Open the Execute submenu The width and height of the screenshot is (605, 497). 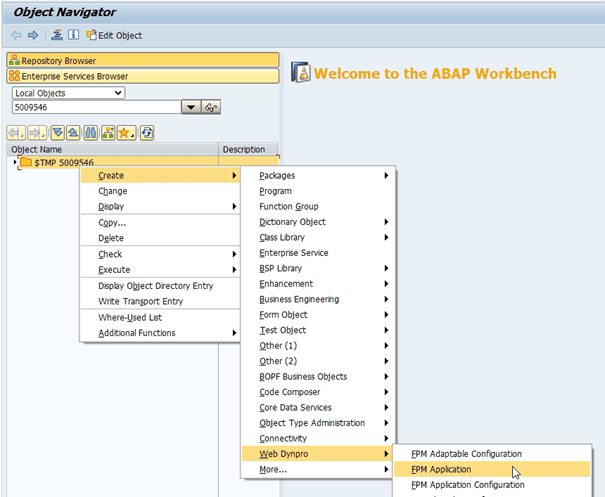coord(160,270)
